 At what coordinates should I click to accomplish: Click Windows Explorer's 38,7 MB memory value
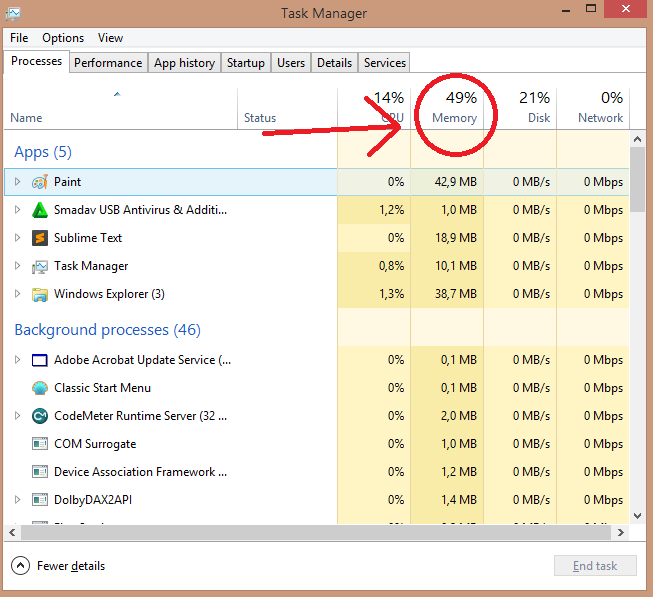[456, 294]
